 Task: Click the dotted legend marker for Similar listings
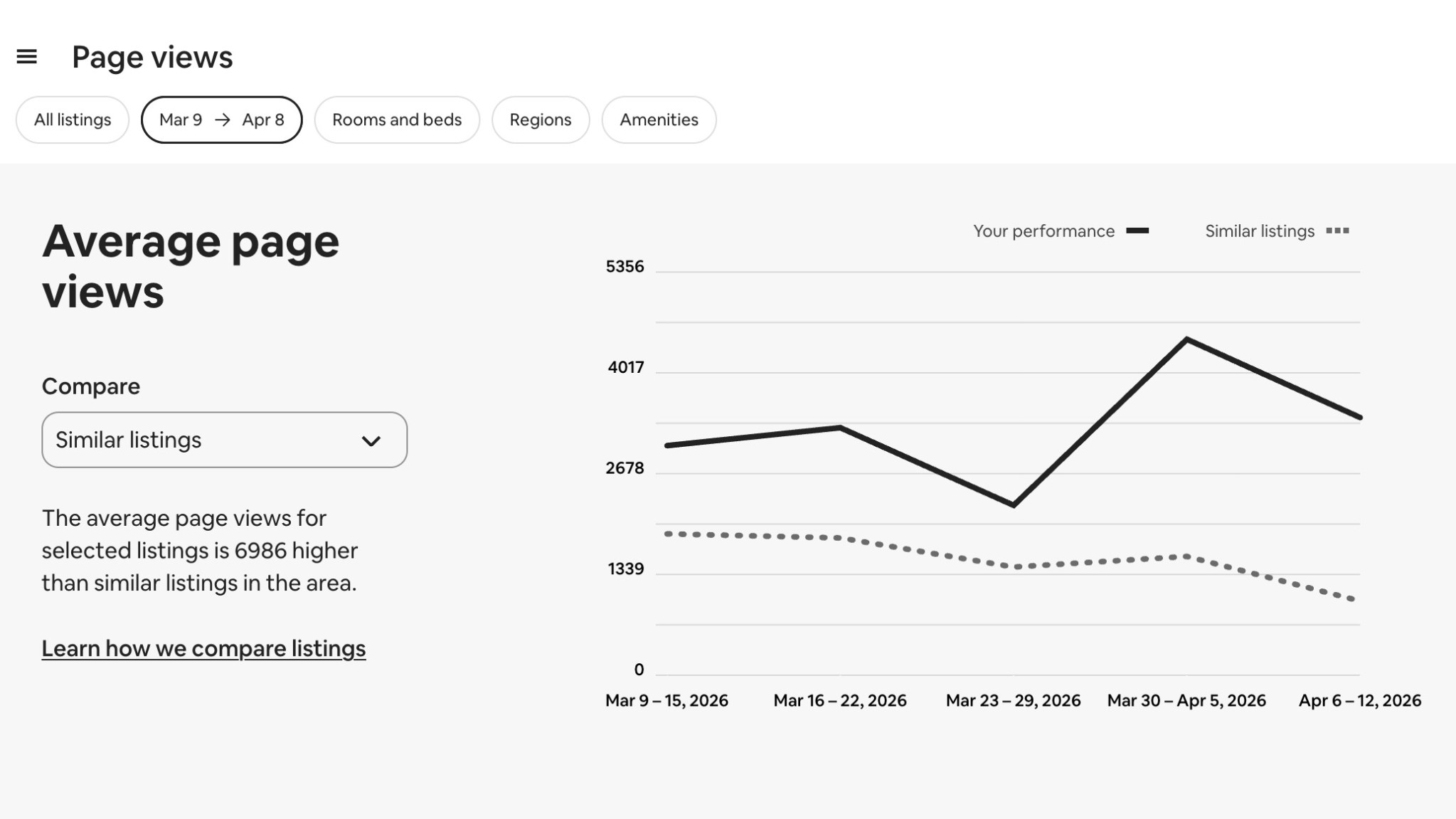click(x=1338, y=231)
